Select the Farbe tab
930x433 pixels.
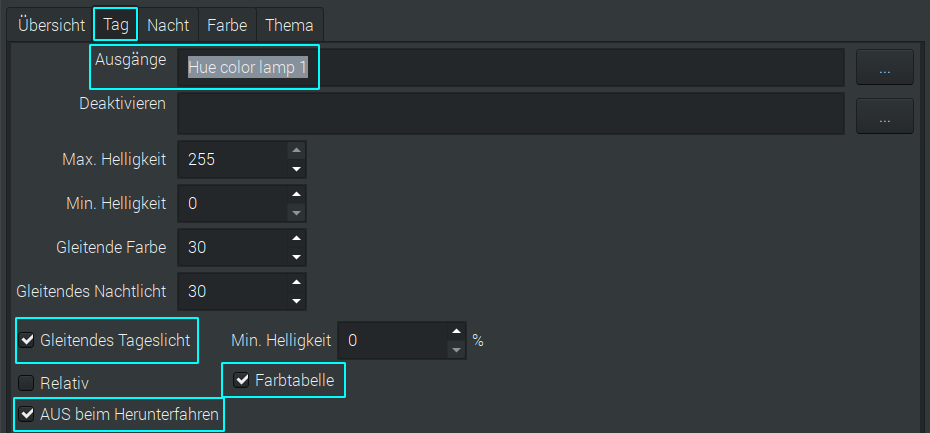(x=227, y=25)
